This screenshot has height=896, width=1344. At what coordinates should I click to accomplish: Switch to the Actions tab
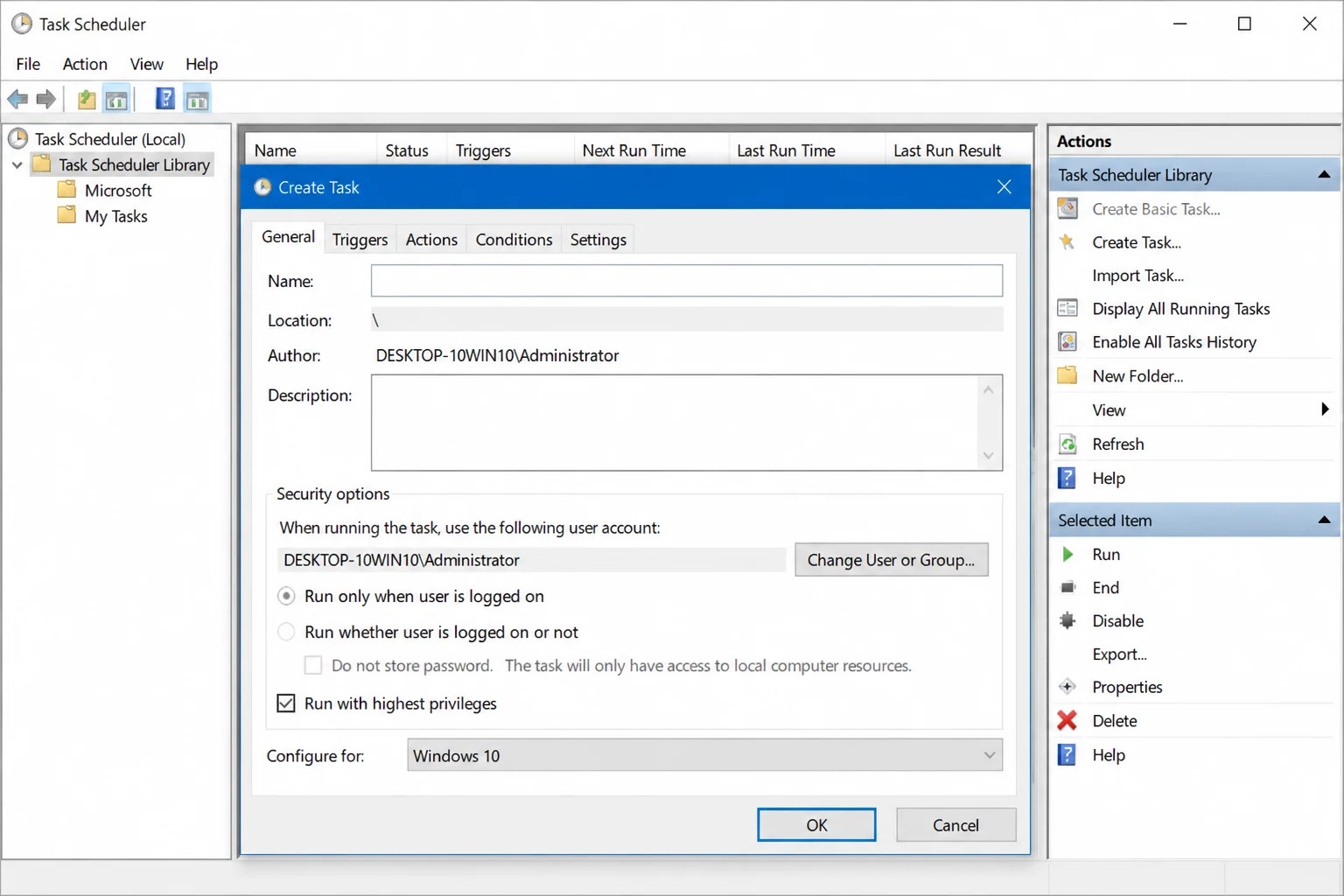(431, 240)
